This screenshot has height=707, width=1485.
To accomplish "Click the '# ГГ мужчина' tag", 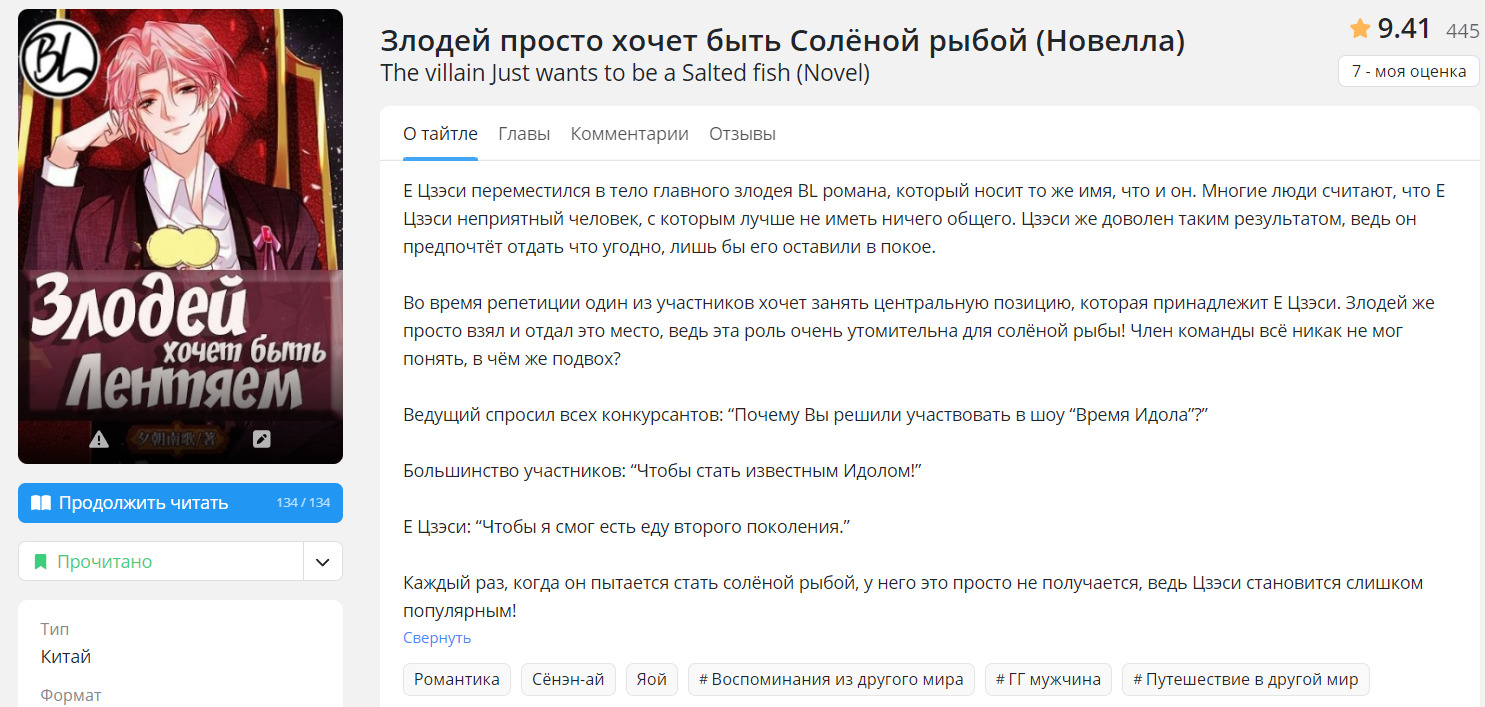I will tap(1048, 680).
